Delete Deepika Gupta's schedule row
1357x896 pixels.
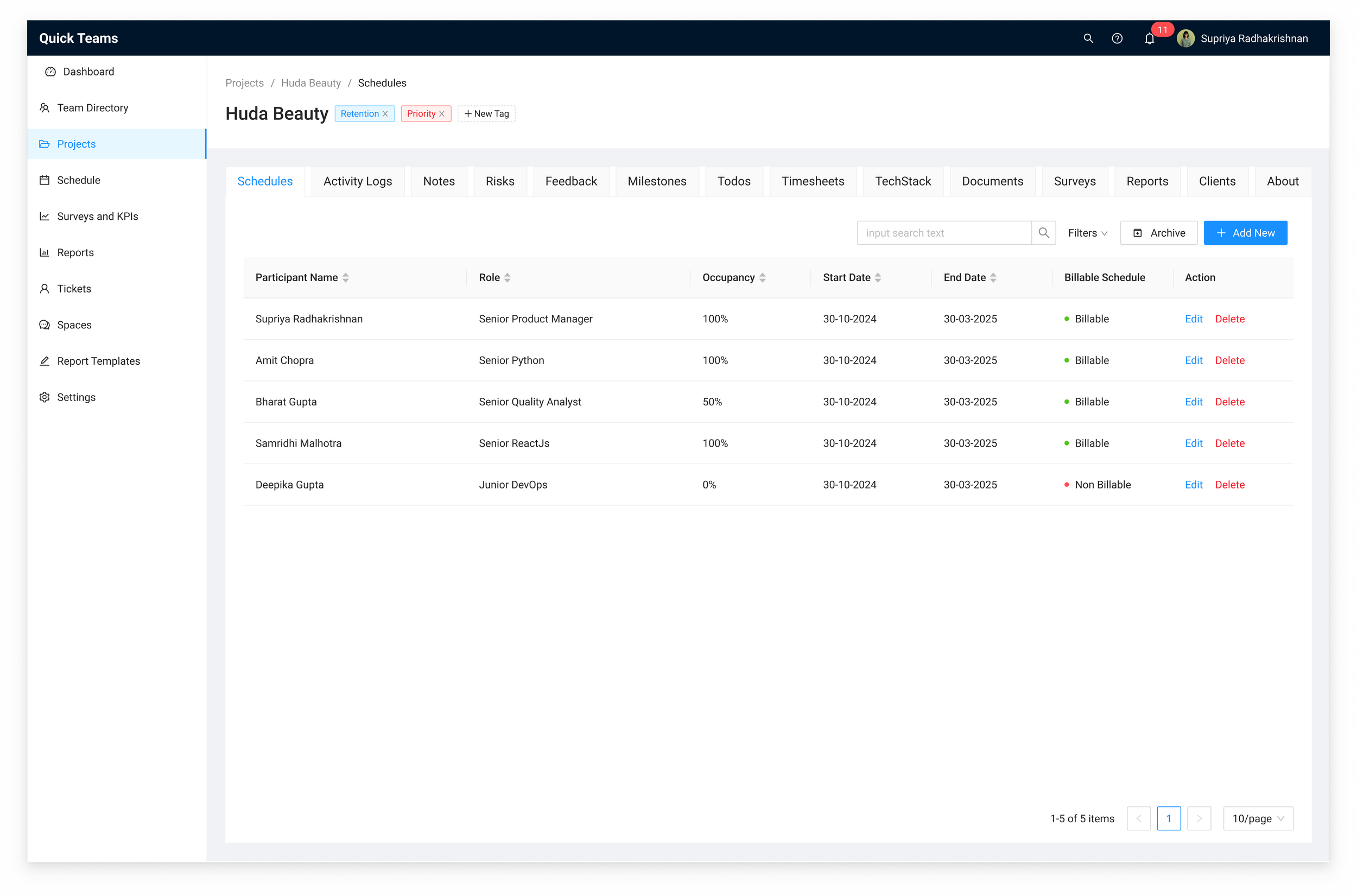click(1229, 485)
